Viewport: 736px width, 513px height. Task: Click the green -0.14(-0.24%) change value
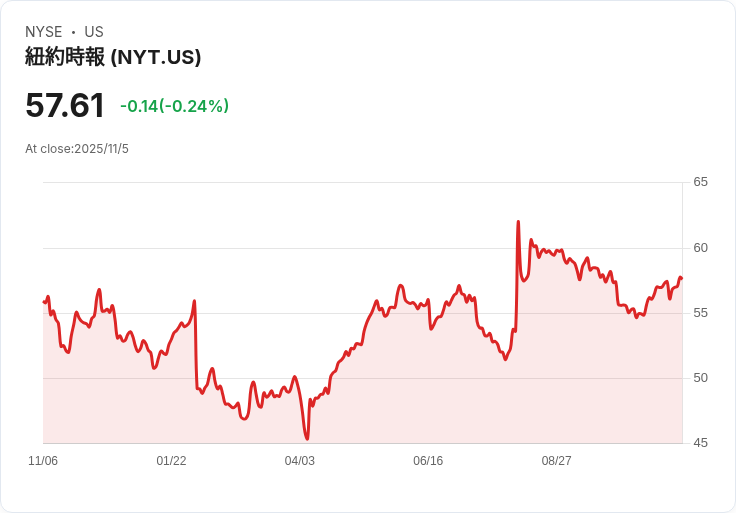pos(174,106)
